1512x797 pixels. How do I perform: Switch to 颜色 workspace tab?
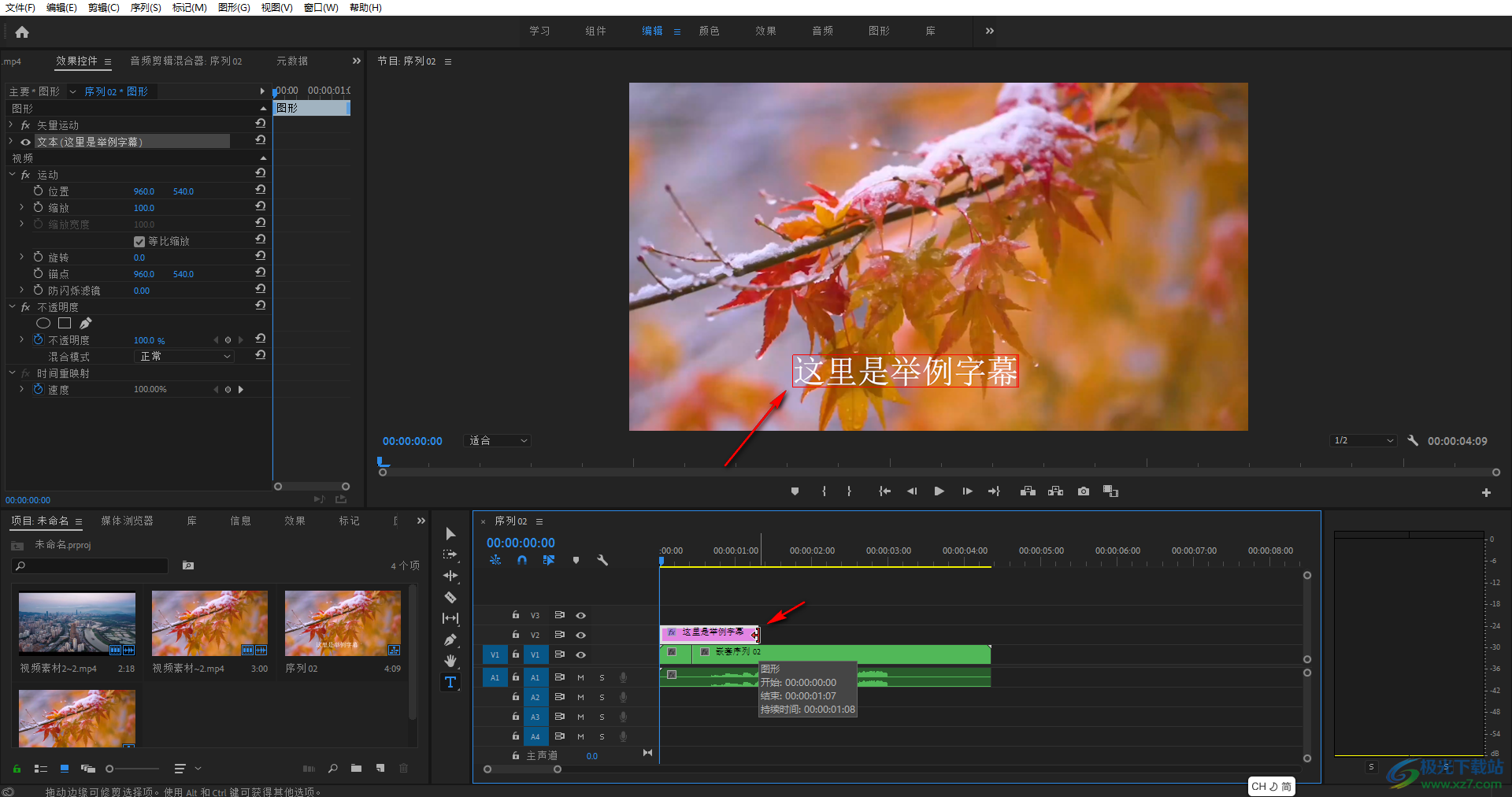pyautogui.click(x=709, y=32)
